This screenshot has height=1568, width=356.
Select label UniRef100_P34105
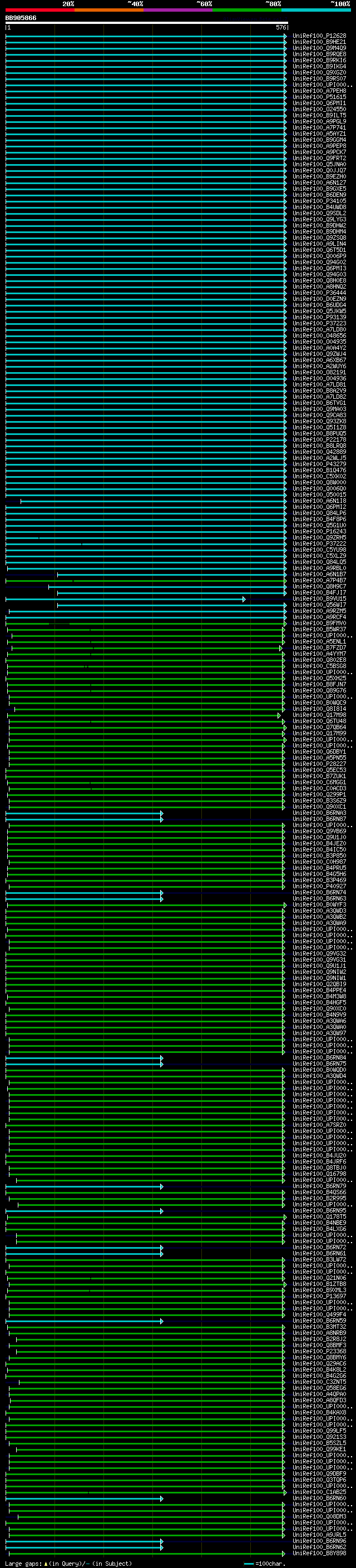tap(319, 201)
